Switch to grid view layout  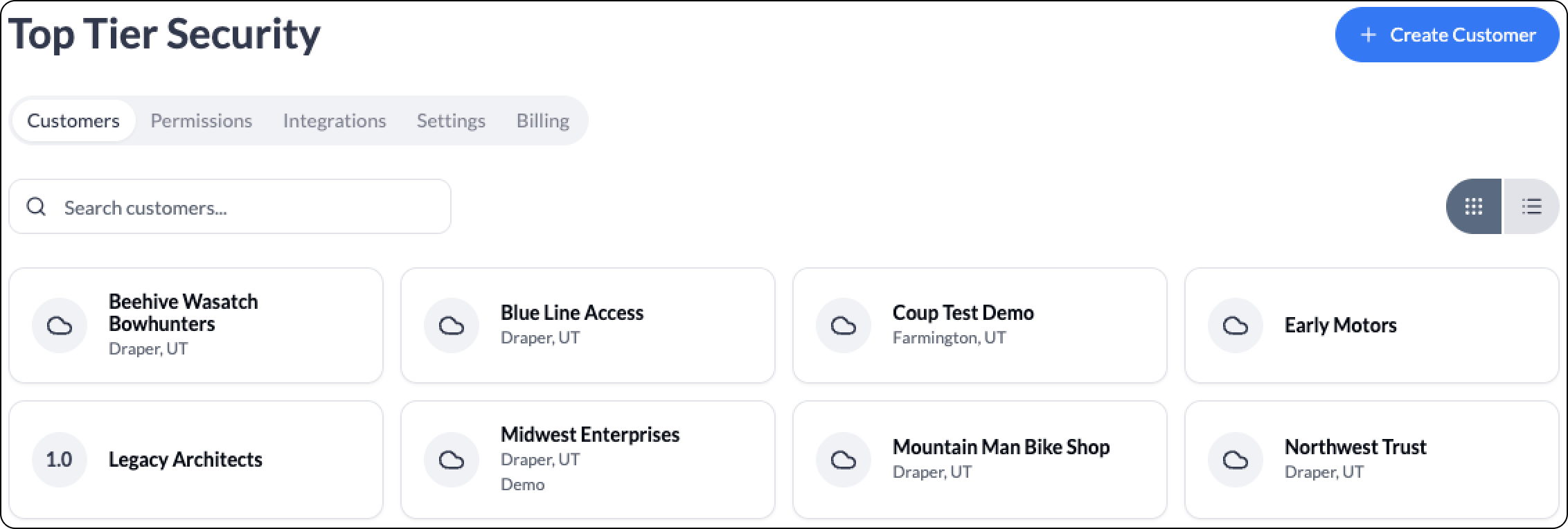pos(1474,206)
